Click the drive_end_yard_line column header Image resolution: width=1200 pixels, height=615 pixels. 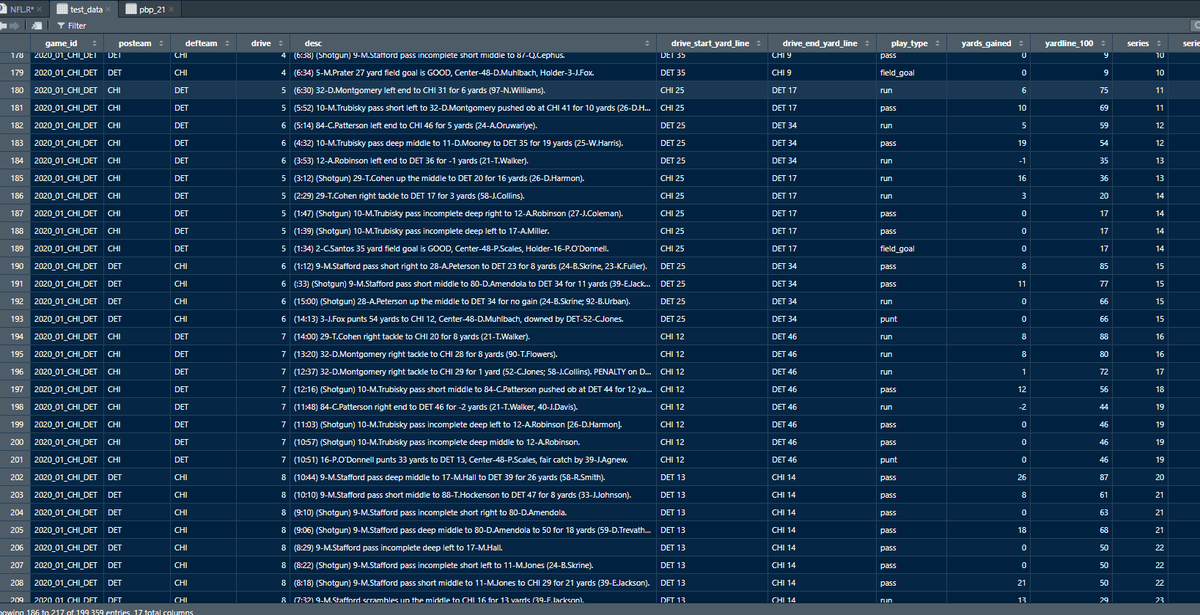(x=820, y=44)
